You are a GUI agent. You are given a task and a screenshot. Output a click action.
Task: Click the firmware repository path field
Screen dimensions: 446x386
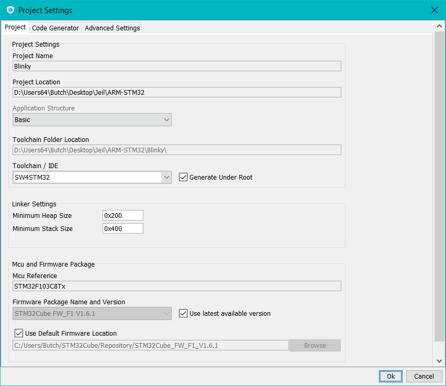(150, 345)
